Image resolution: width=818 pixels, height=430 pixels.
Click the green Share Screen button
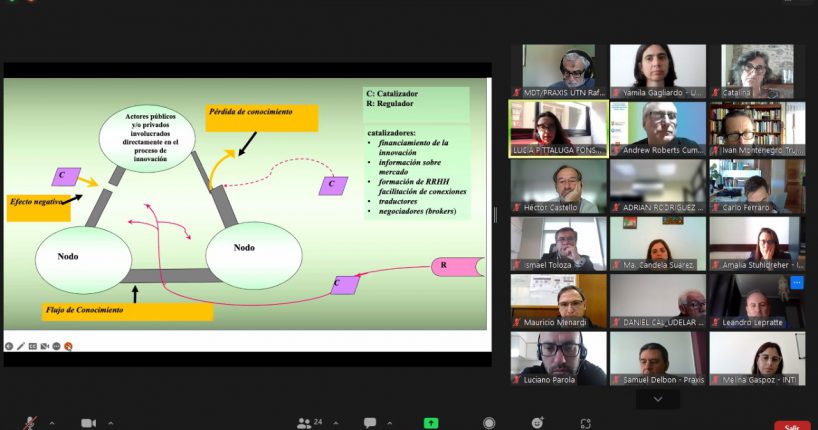pyautogui.click(x=431, y=423)
